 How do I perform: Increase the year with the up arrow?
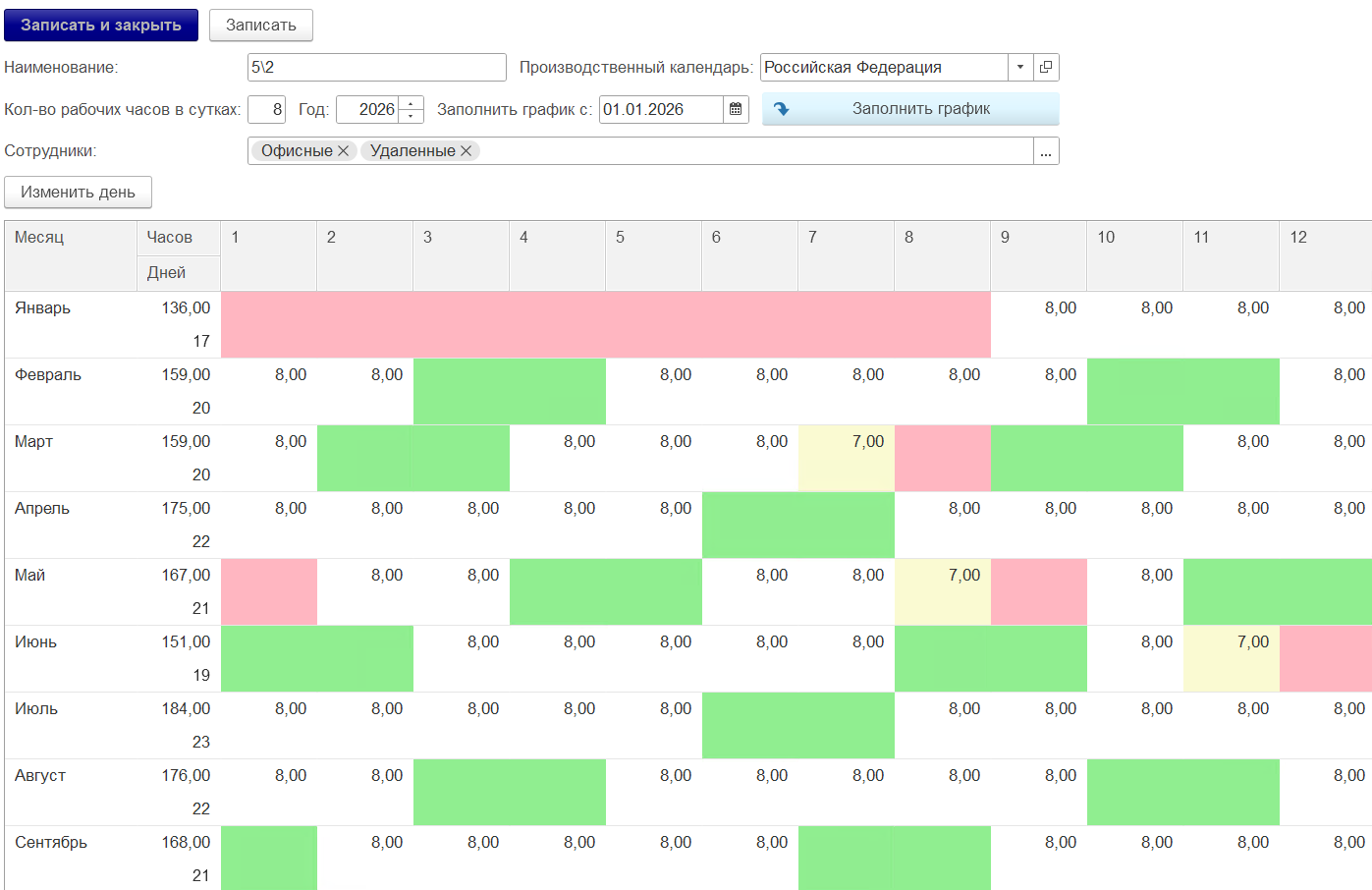tap(412, 103)
